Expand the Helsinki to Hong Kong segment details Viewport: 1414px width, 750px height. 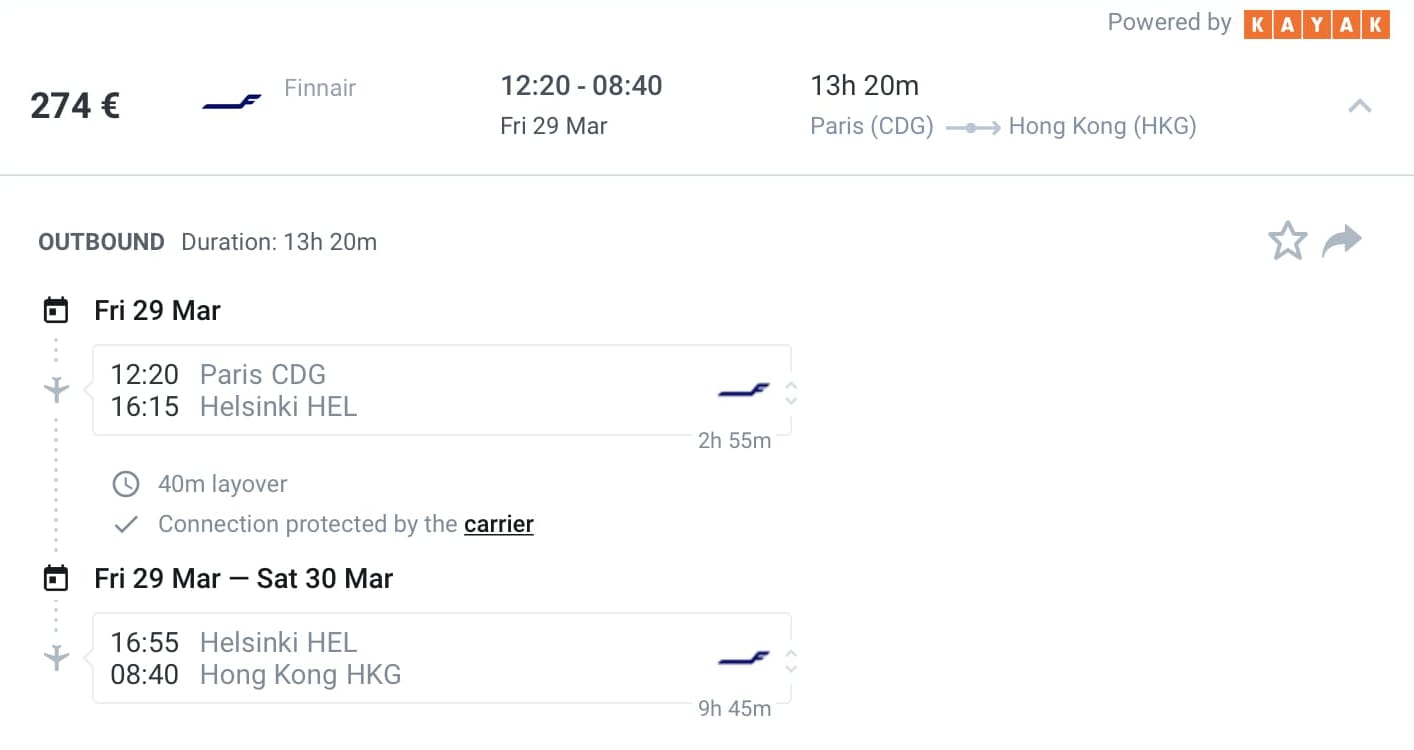tap(791, 660)
